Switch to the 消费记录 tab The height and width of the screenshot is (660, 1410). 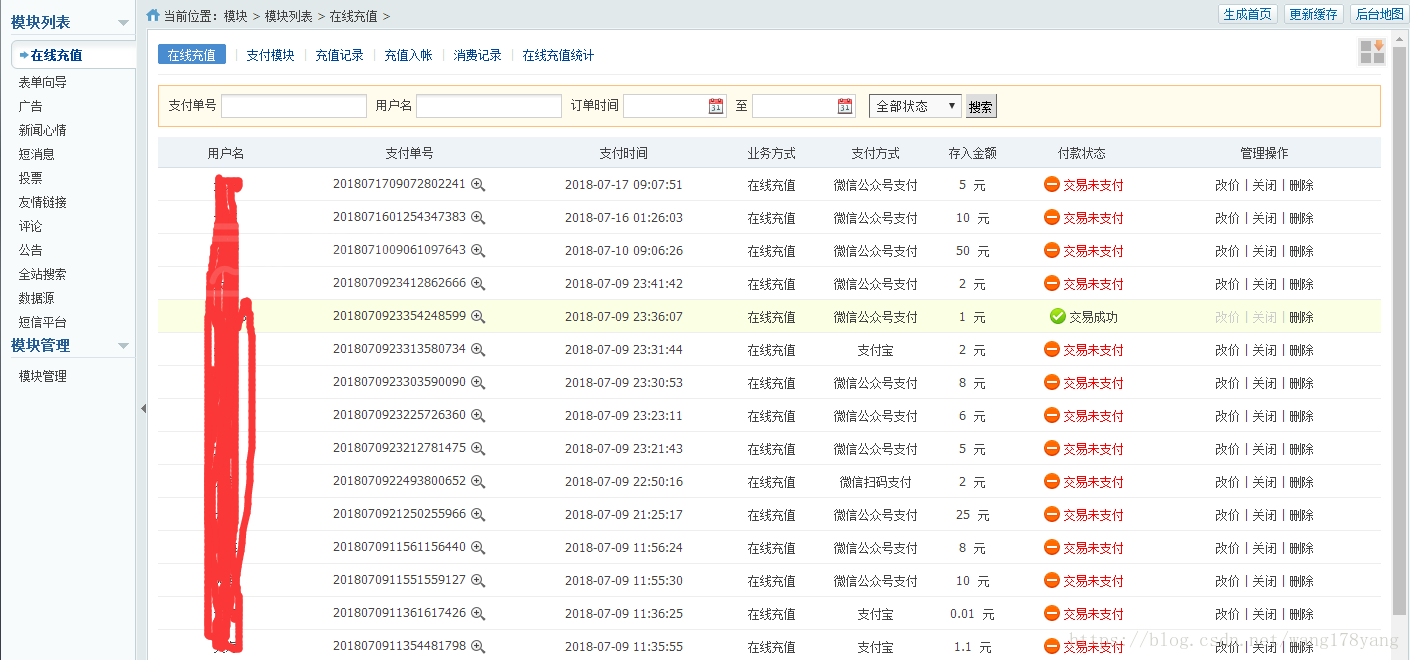coord(477,56)
